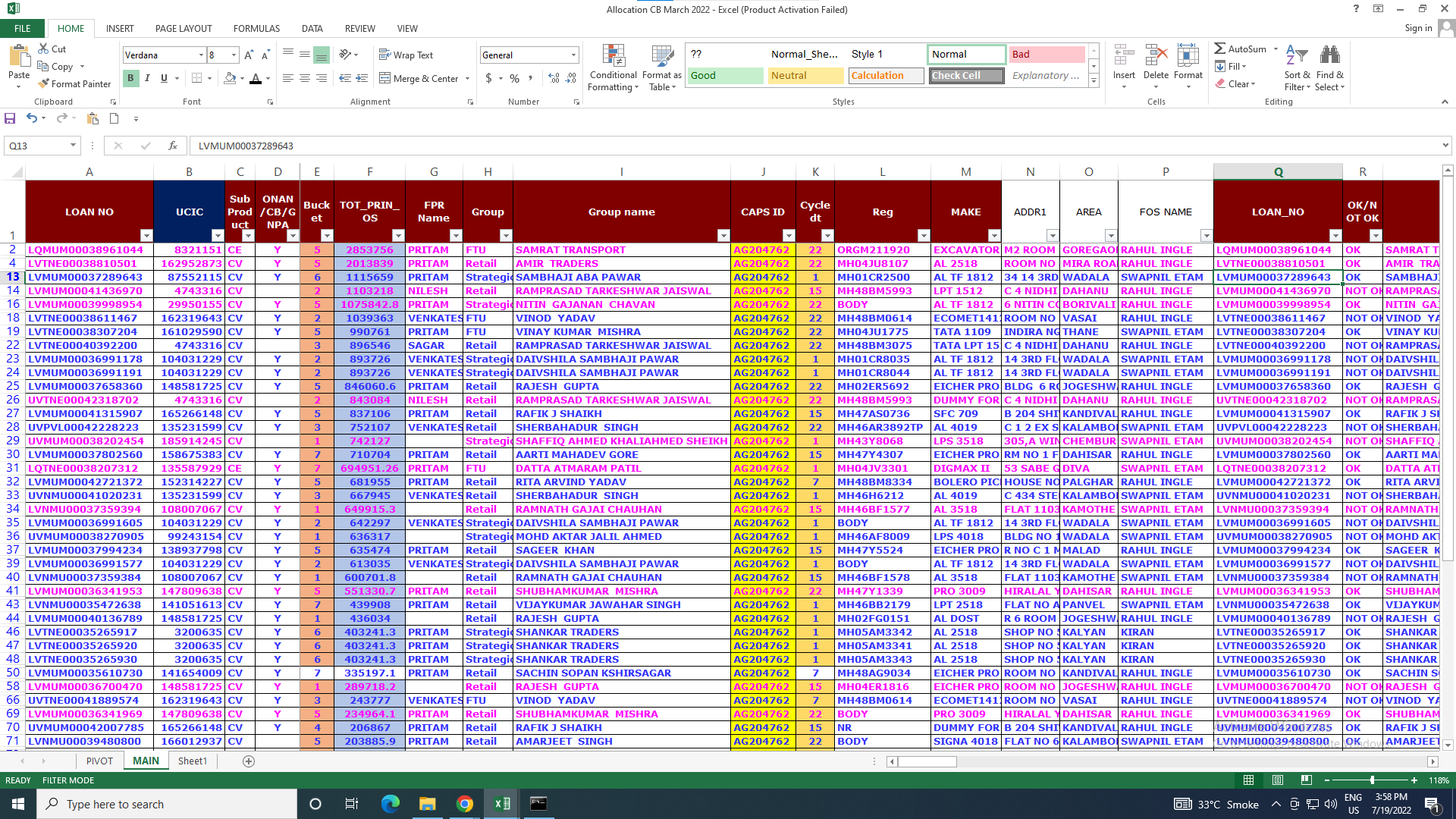
Task: Click the Format Painter brush icon
Action: click(44, 84)
